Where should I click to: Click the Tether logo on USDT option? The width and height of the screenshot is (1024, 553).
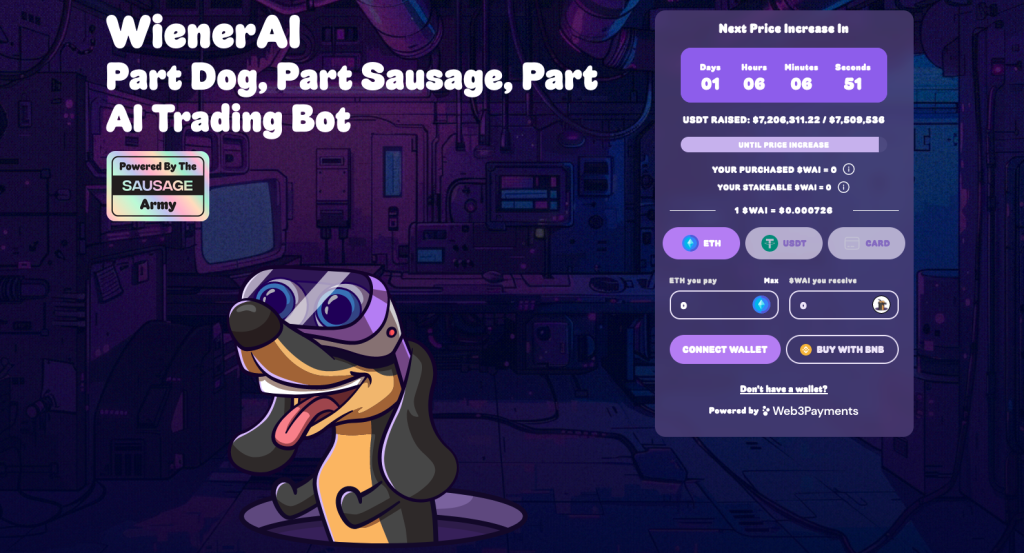tap(769, 244)
